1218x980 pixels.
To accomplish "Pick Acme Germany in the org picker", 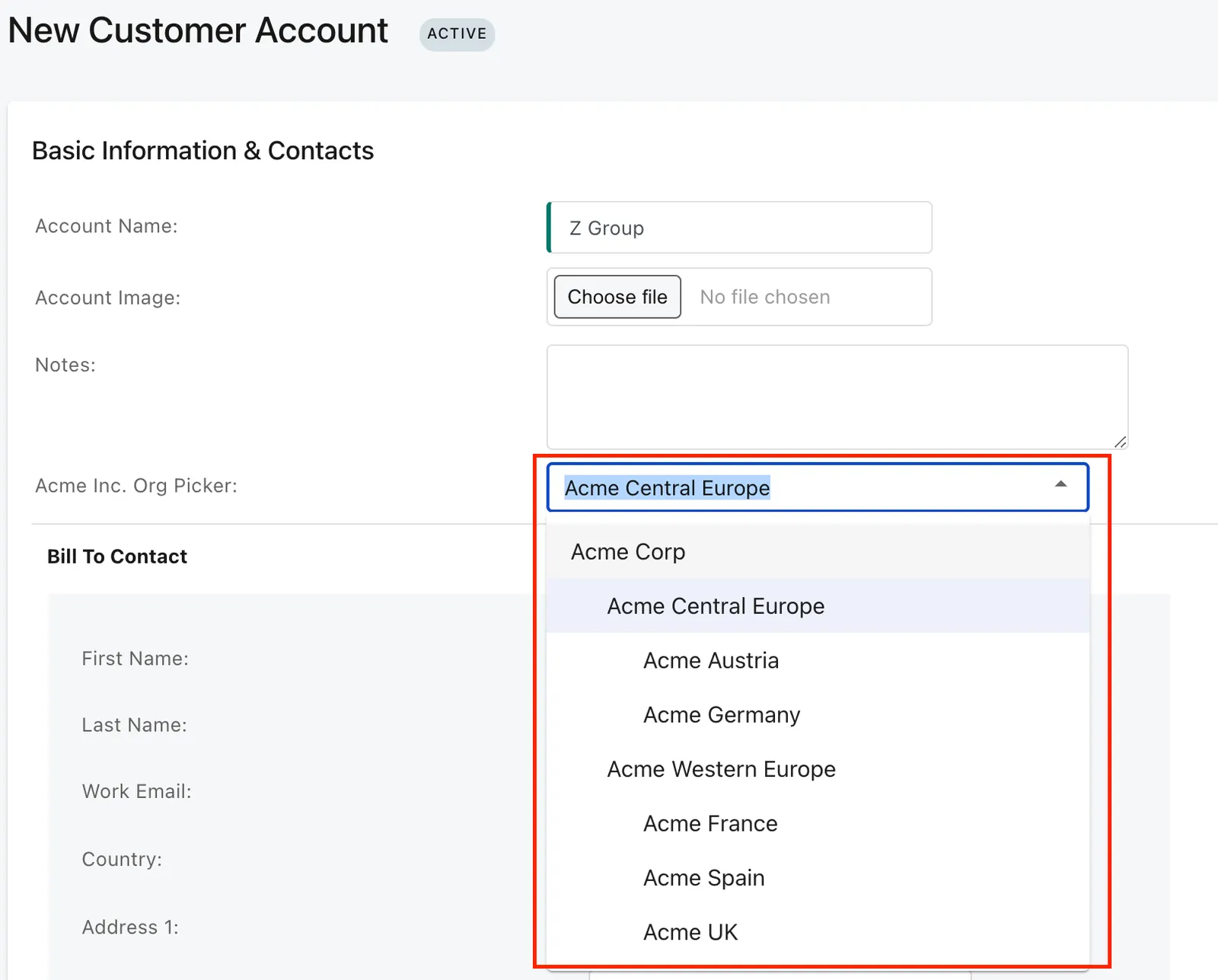I will tap(818, 714).
